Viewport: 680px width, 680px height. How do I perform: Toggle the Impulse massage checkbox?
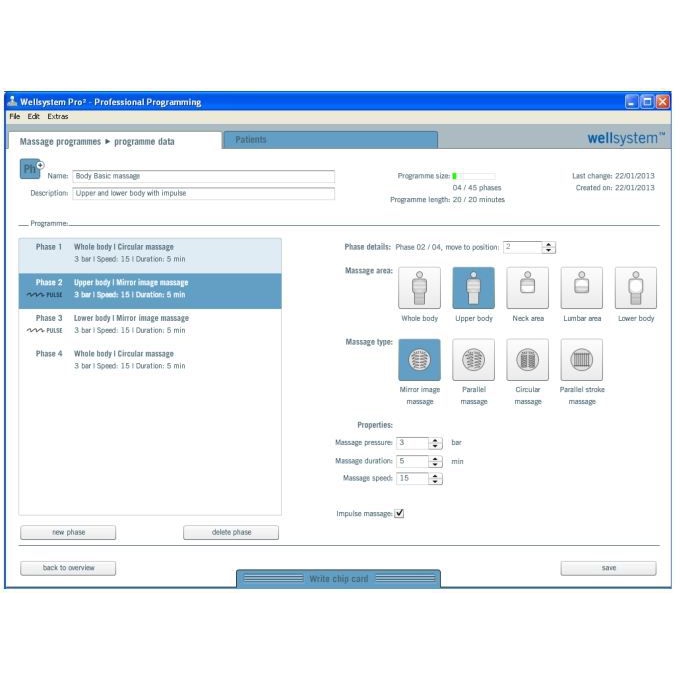coord(399,513)
